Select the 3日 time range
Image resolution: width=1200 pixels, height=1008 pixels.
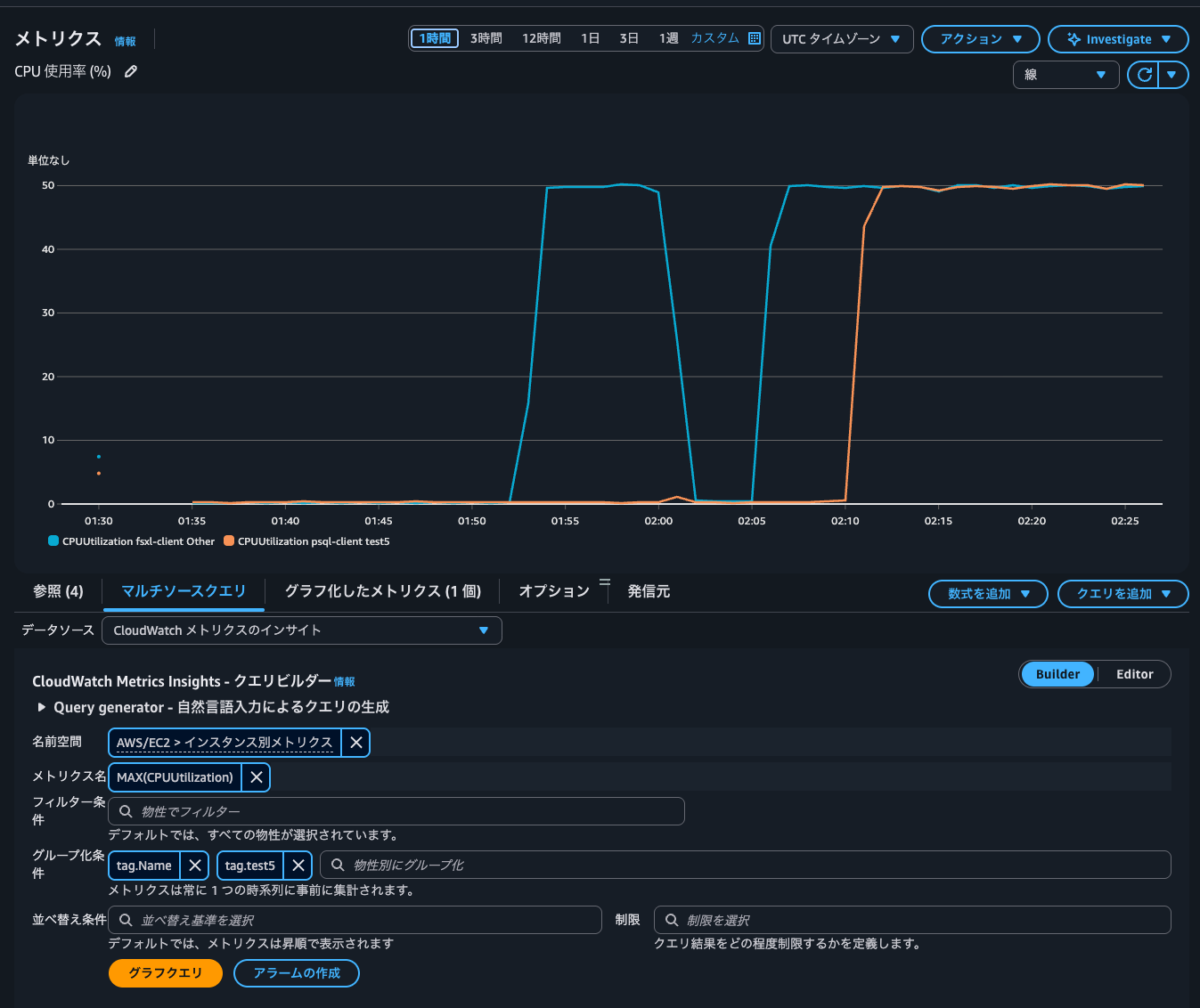click(x=630, y=38)
